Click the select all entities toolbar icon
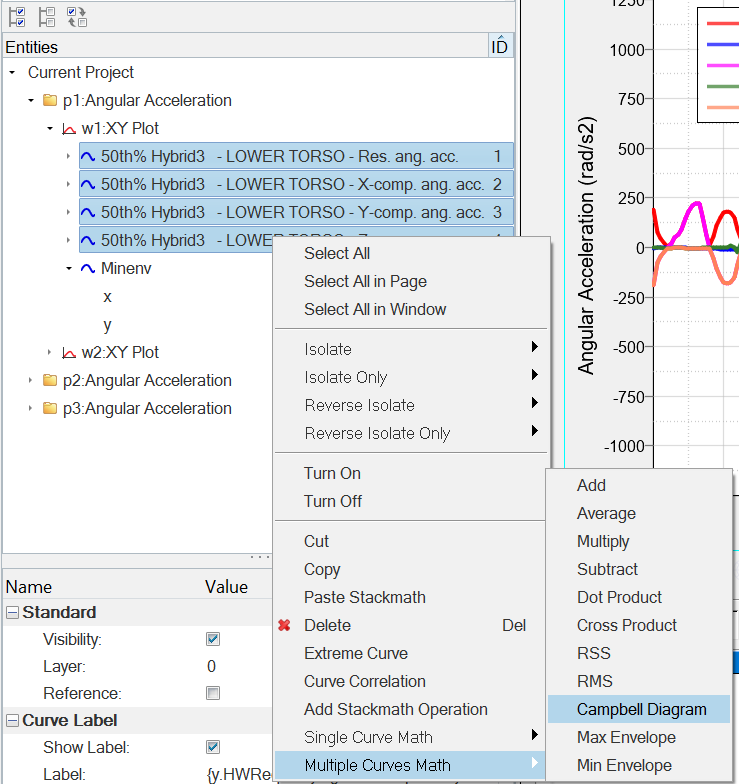 [x=16, y=16]
